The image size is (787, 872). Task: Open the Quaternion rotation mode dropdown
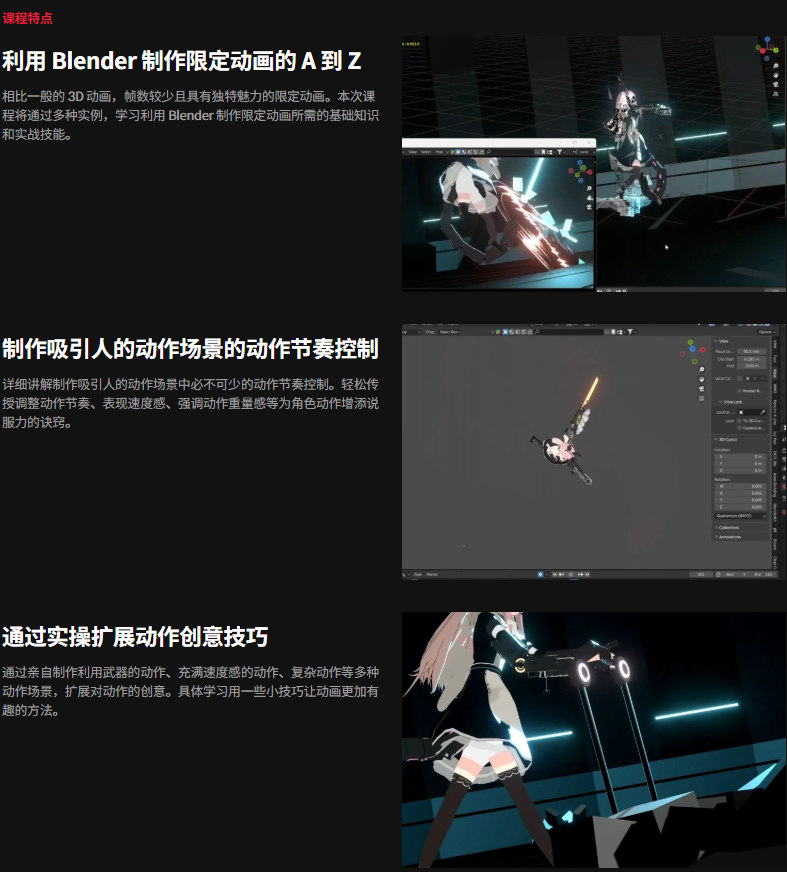point(740,516)
